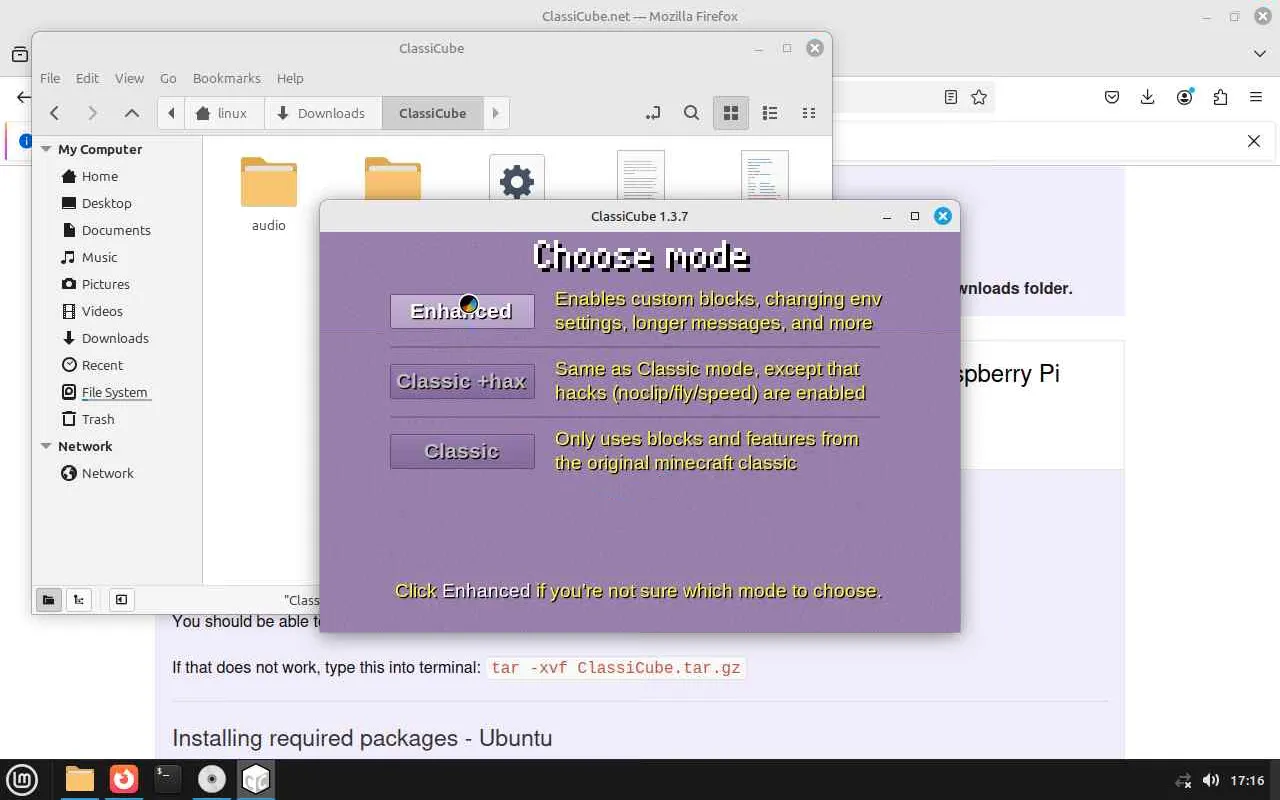Click the 'Installing required packages - Ubuntu' heading
The height and width of the screenshot is (800, 1280).
coord(362,738)
